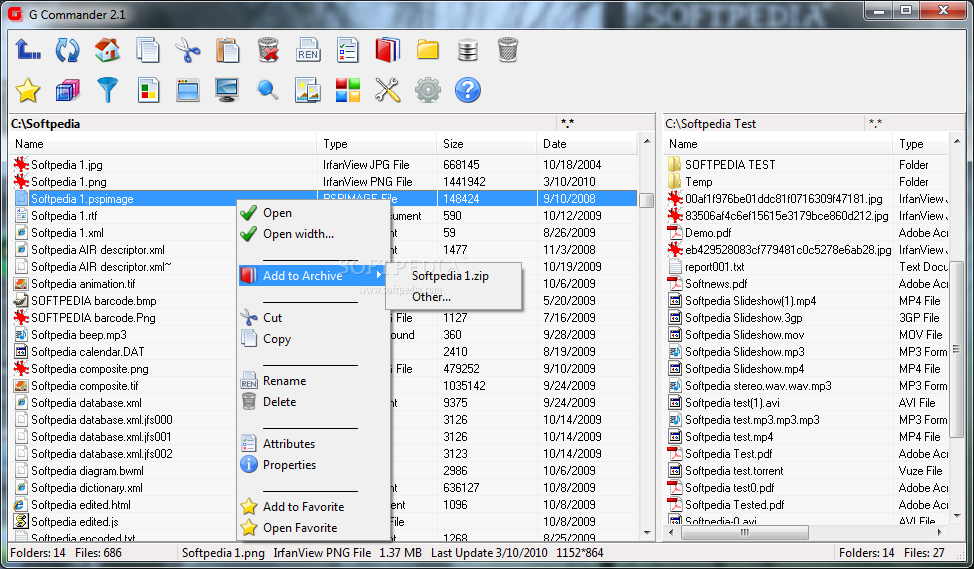Choose Open in the context menu

click(x=314, y=213)
